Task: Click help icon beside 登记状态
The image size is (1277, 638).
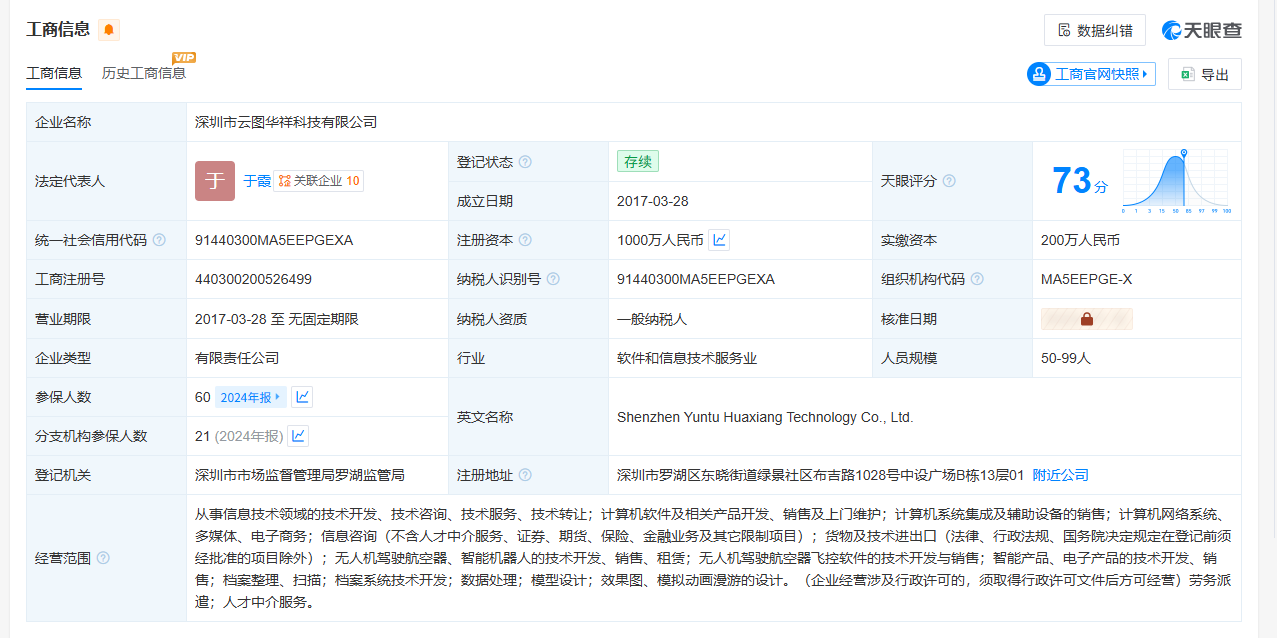Action: coord(525,162)
